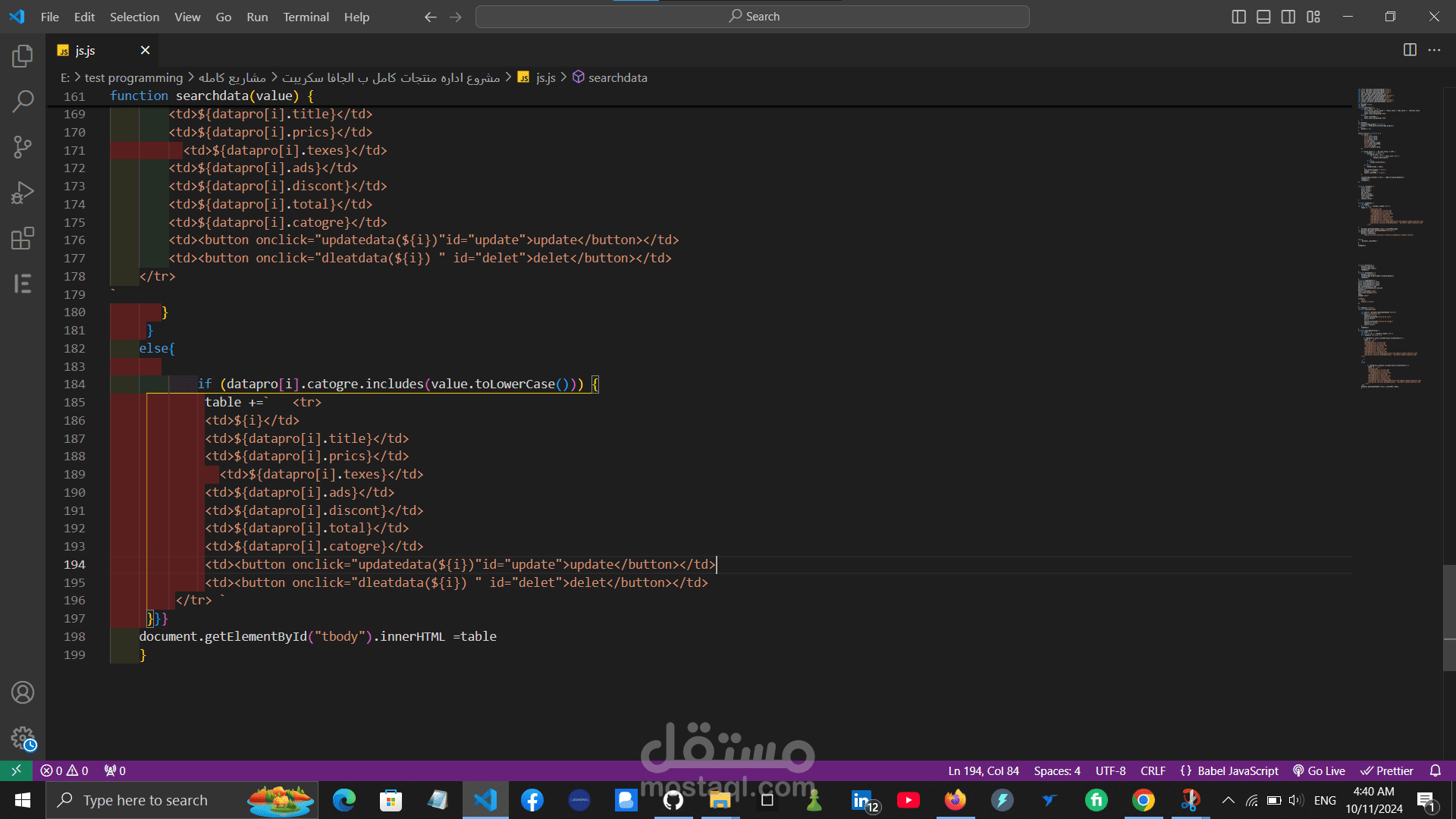Open the Source Control view

click(23, 146)
